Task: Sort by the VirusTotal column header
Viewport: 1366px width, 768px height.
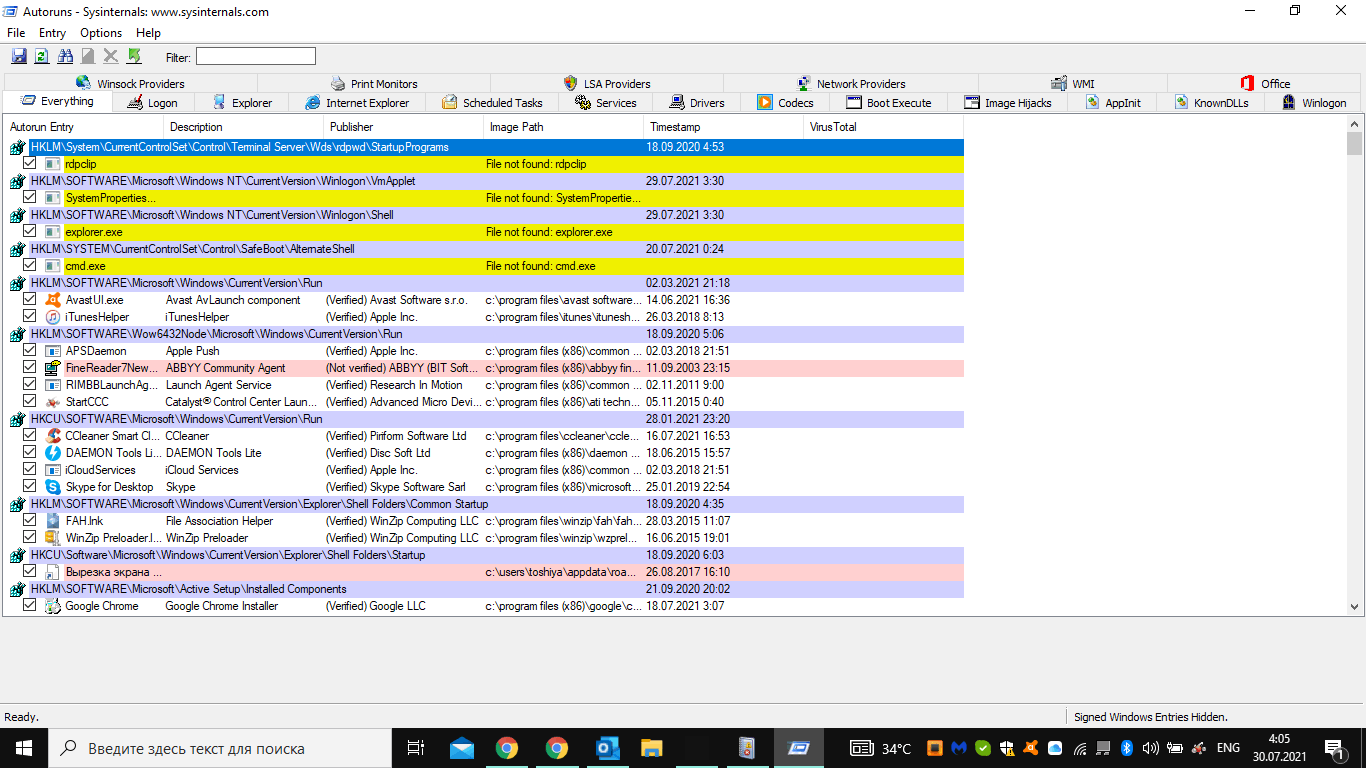Action: tap(884, 127)
